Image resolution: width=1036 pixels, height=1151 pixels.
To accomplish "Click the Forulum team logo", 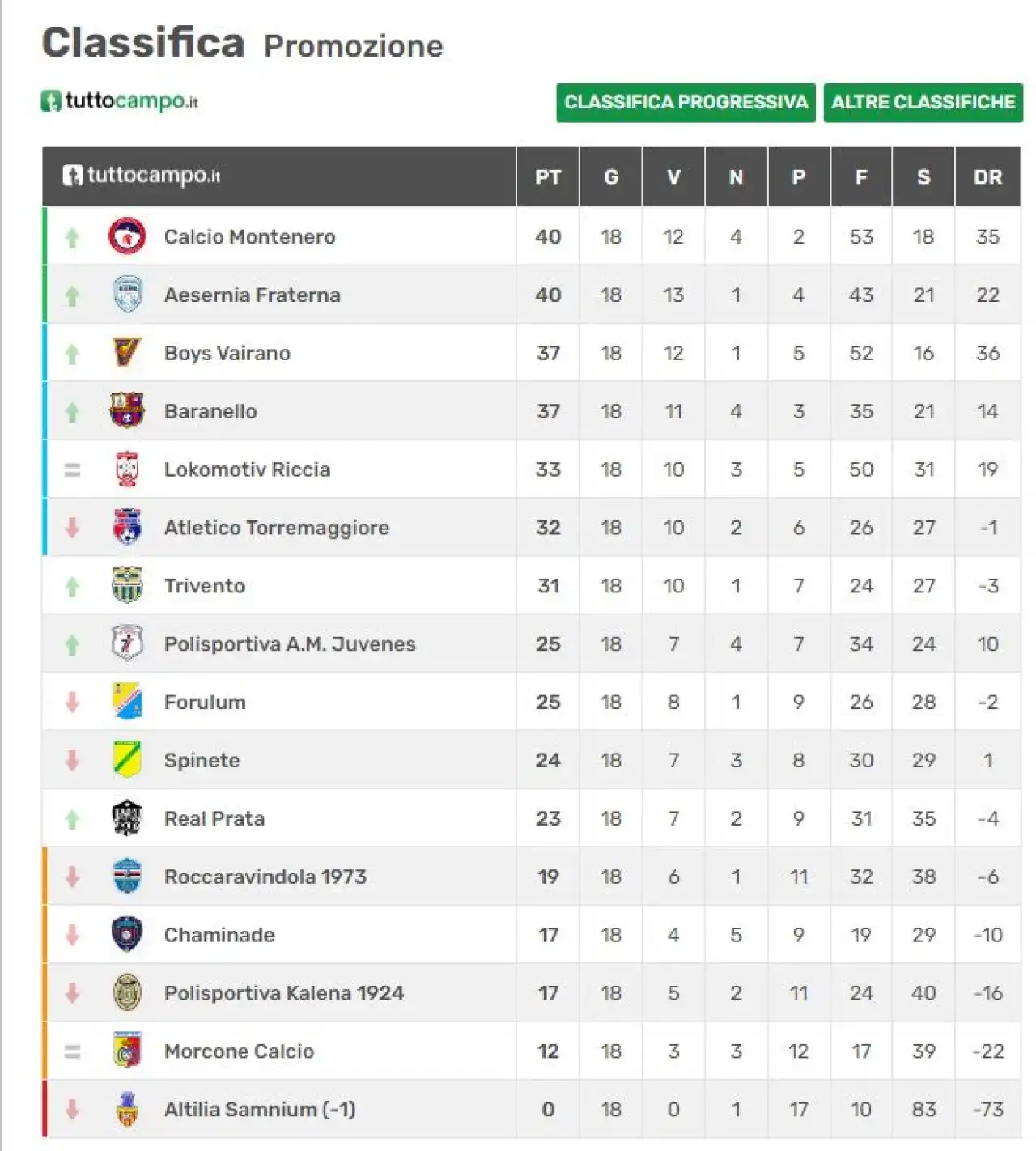I will (x=127, y=702).
